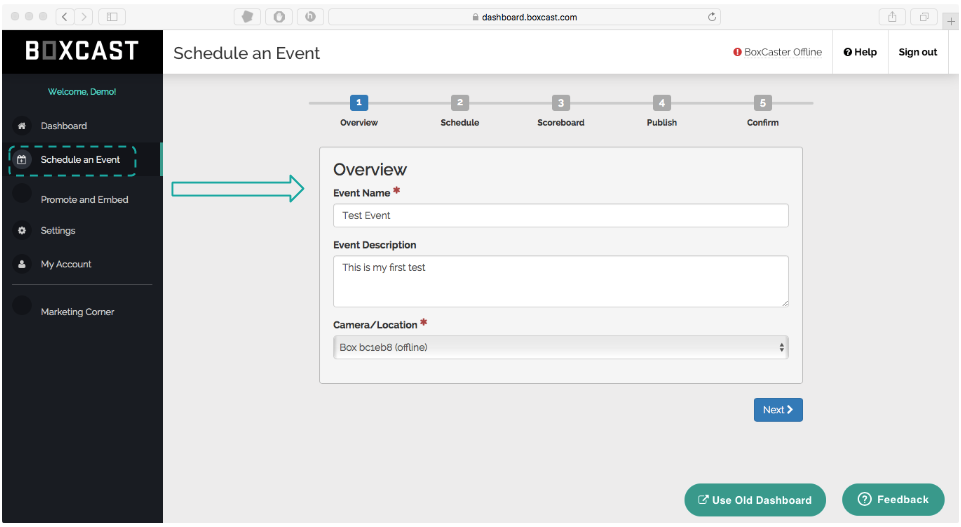
Task: Click the browser back arrow button
Action: tap(64, 17)
